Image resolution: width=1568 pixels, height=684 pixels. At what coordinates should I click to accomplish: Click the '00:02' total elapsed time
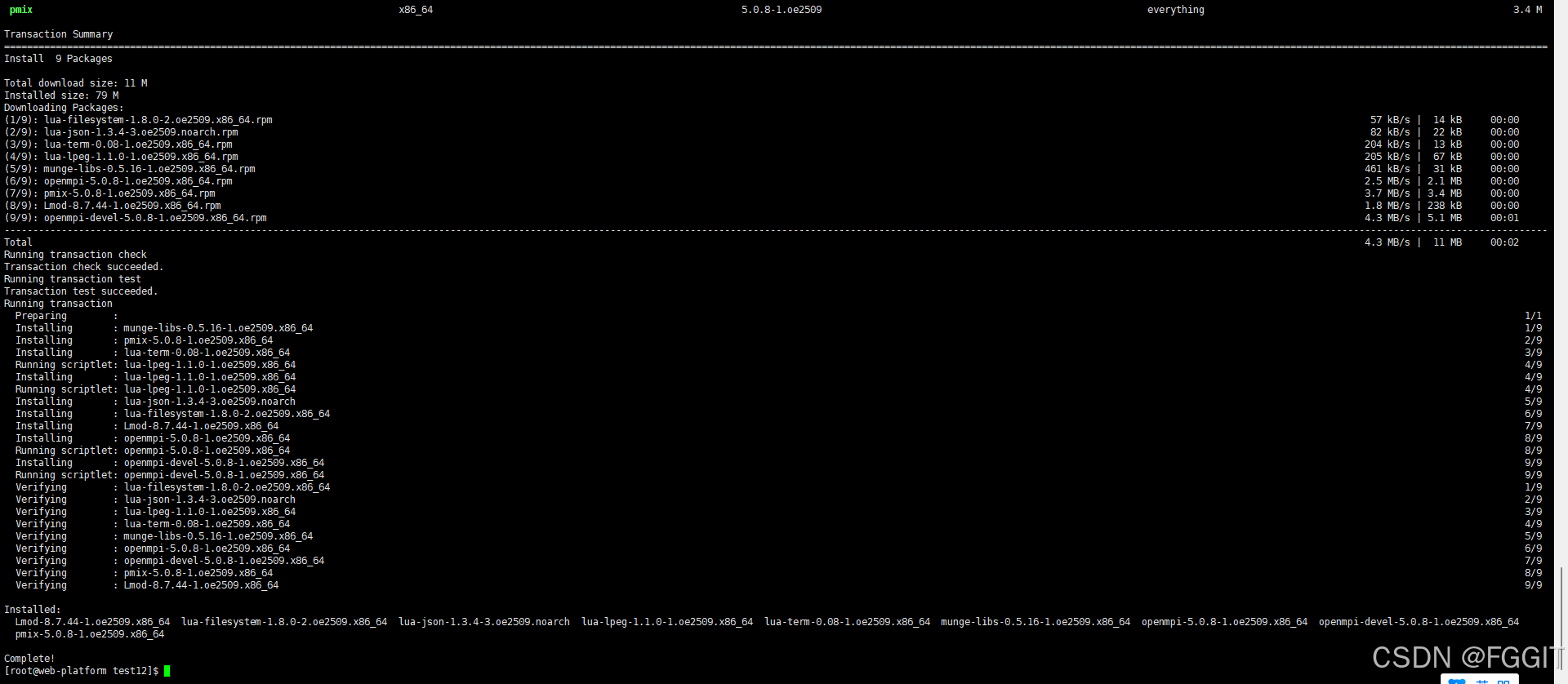pos(1504,242)
